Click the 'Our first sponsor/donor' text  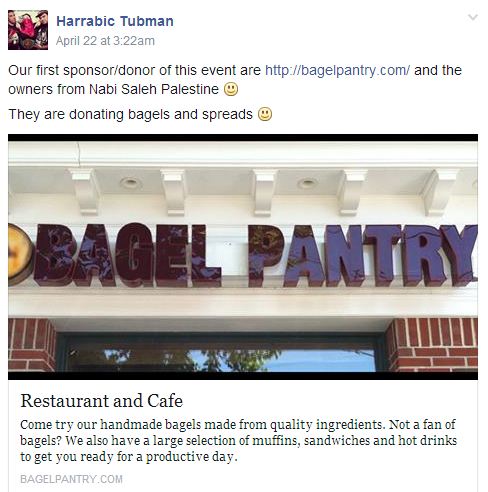point(83,70)
